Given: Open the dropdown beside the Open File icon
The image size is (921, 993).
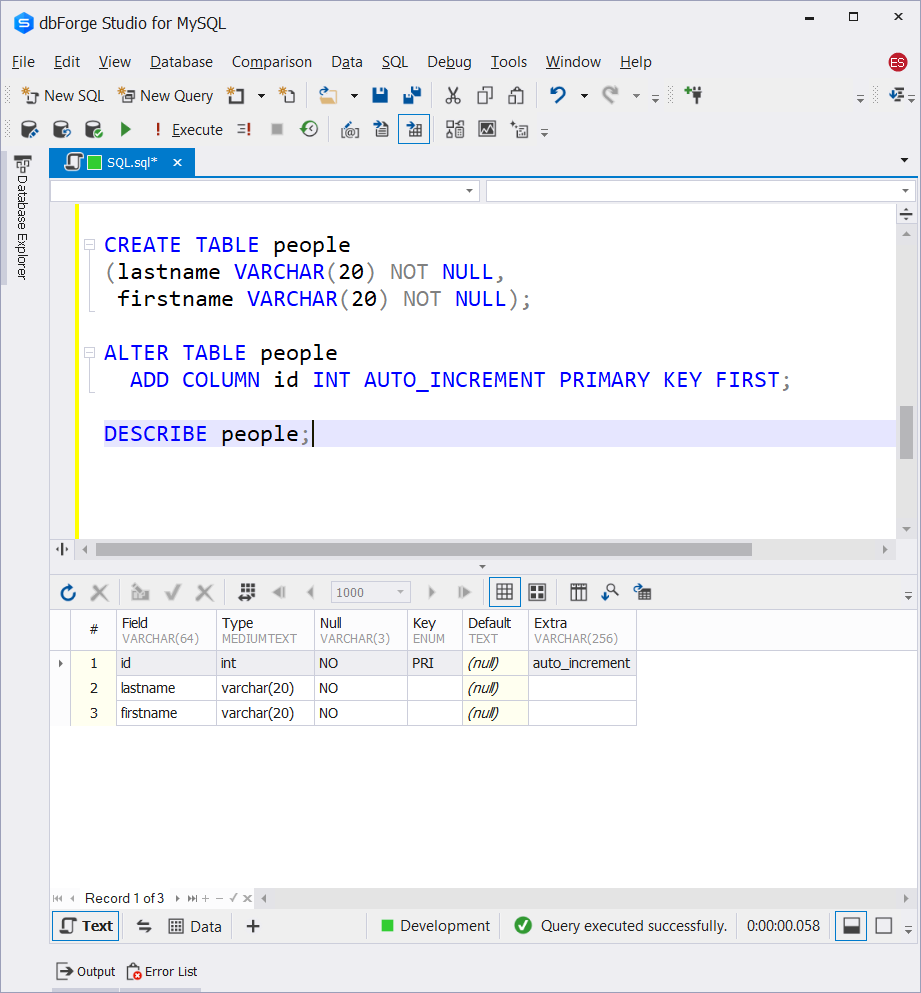Looking at the screenshot, I should point(353,95).
